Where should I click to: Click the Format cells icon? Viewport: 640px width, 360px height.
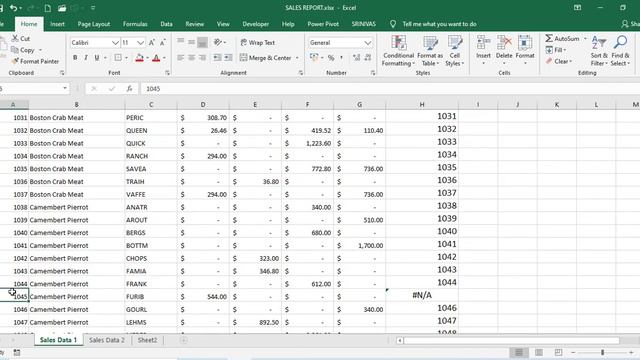click(x=525, y=43)
